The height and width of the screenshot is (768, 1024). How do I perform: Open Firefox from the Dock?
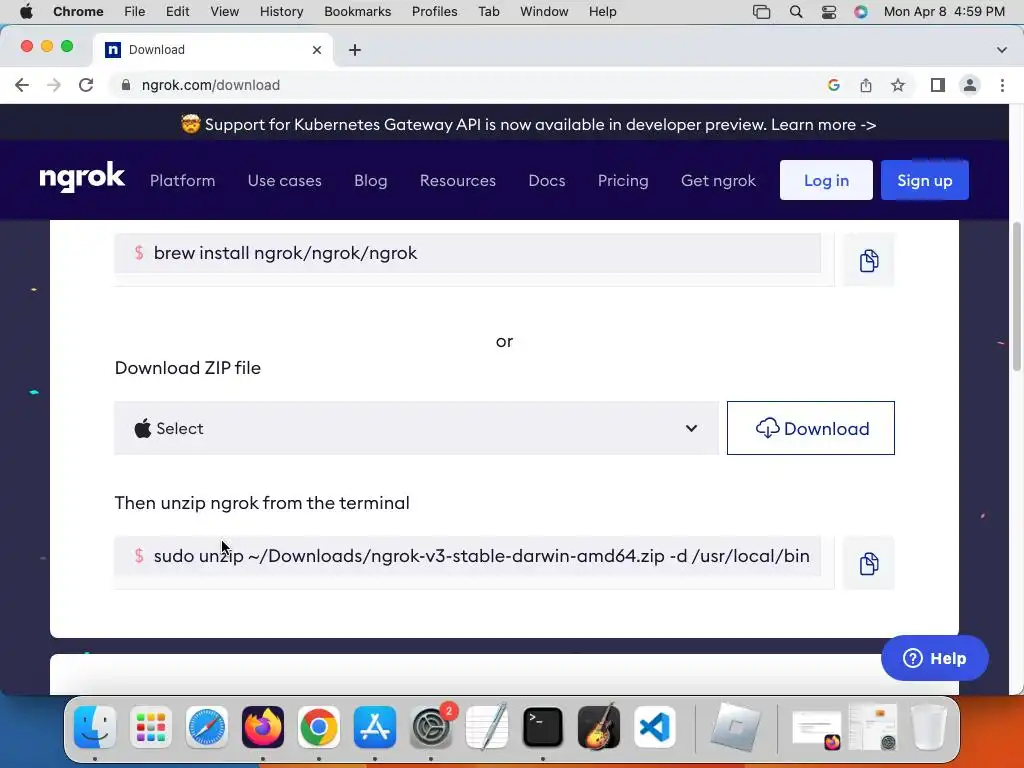[x=263, y=726]
